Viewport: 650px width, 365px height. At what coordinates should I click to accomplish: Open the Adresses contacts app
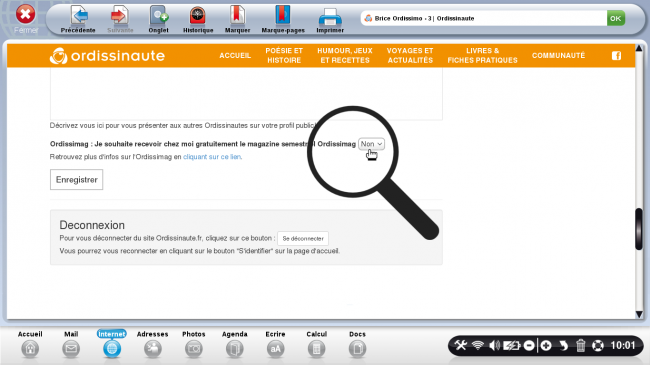[x=153, y=344]
